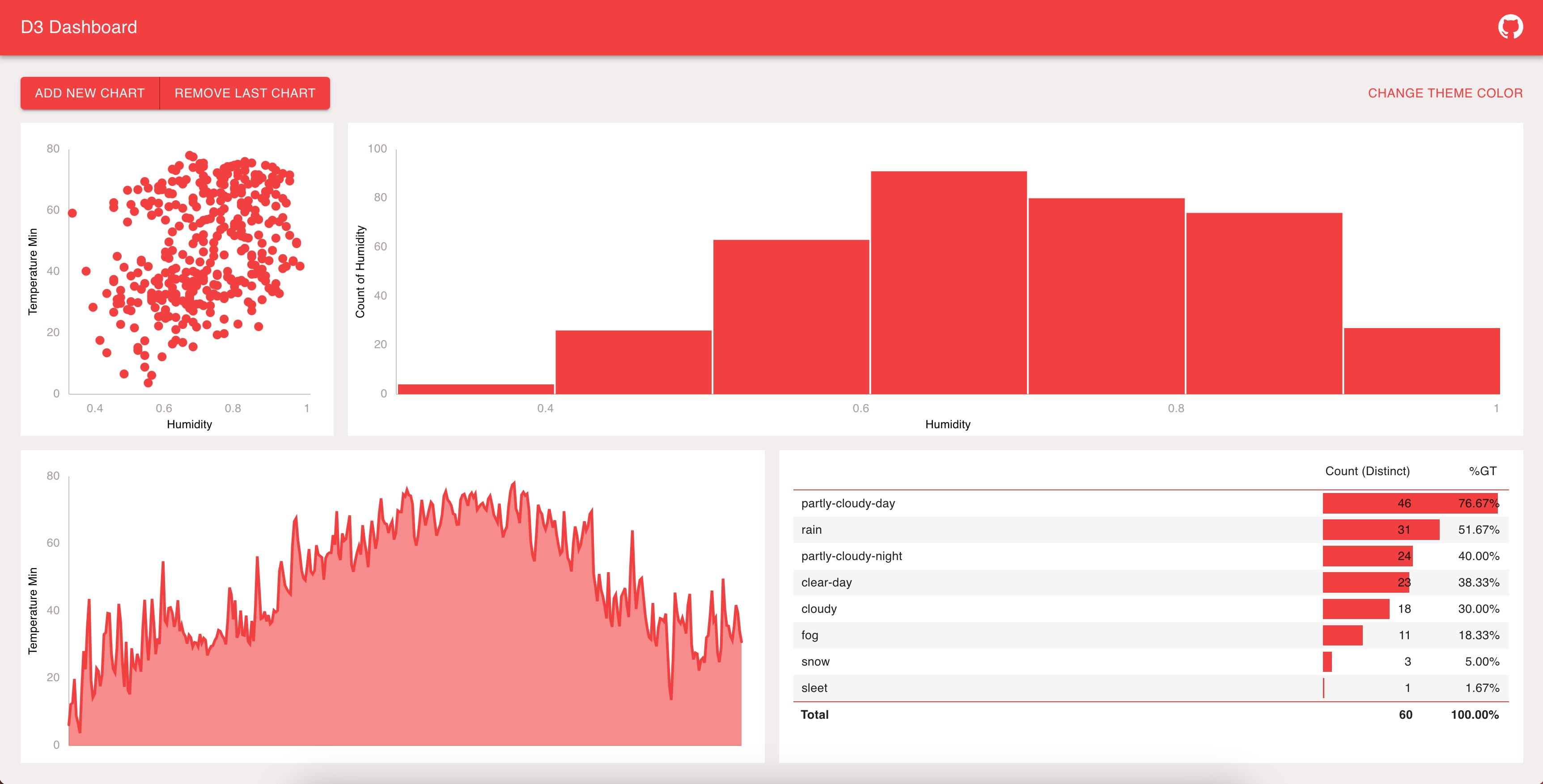Click the D3 Dashboard title
The height and width of the screenshot is (784, 1543).
pyautogui.click(x=78, y=27)
